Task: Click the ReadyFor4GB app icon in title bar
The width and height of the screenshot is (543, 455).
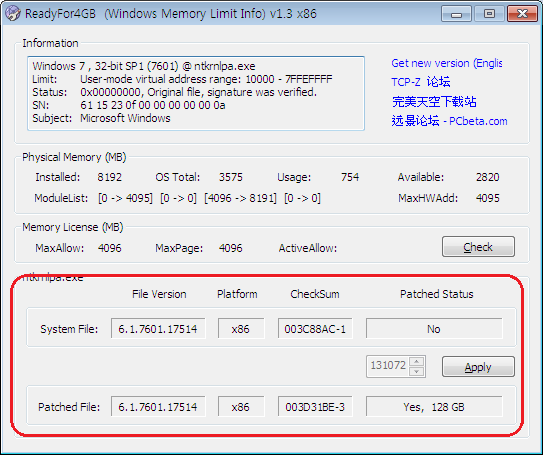Action: pyautogui.click(x=12, y=14)
